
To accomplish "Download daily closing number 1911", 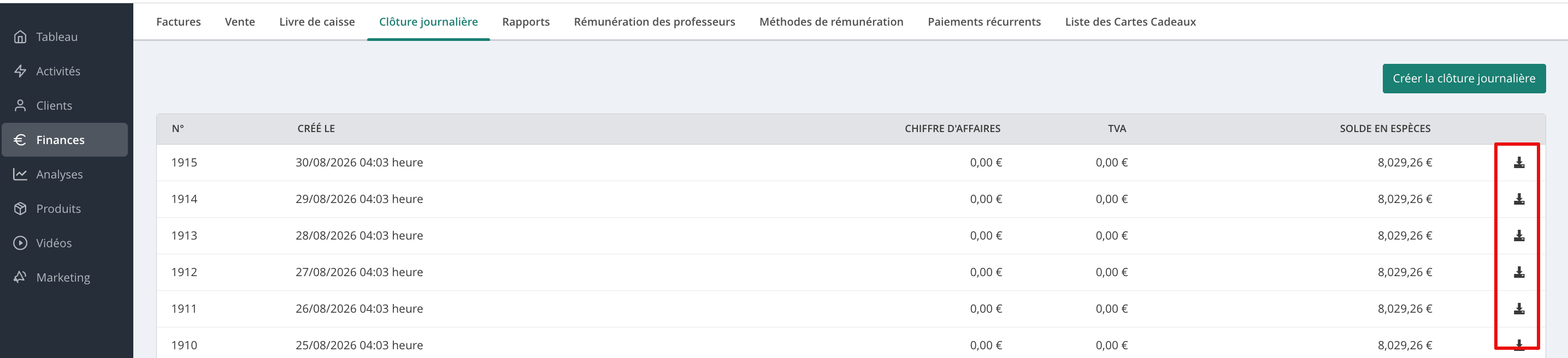I will point(1519,308).
